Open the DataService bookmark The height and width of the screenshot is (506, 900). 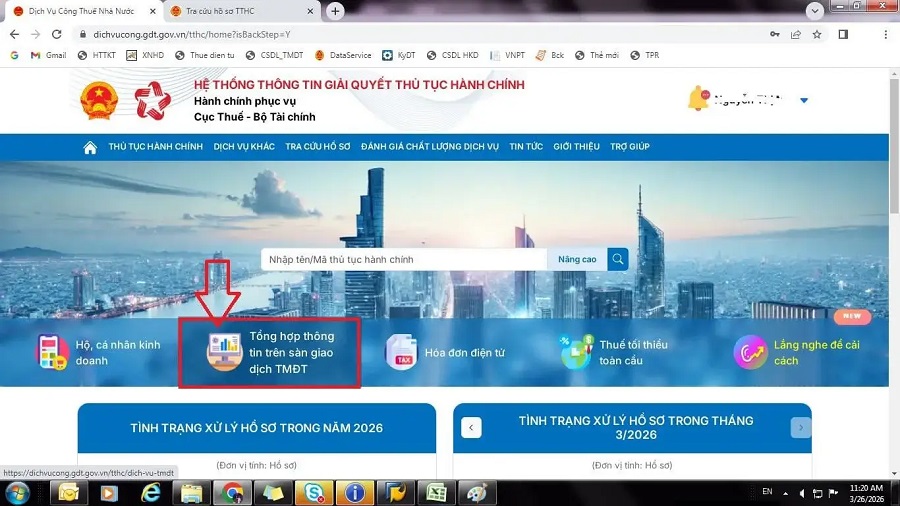point(343,55)
